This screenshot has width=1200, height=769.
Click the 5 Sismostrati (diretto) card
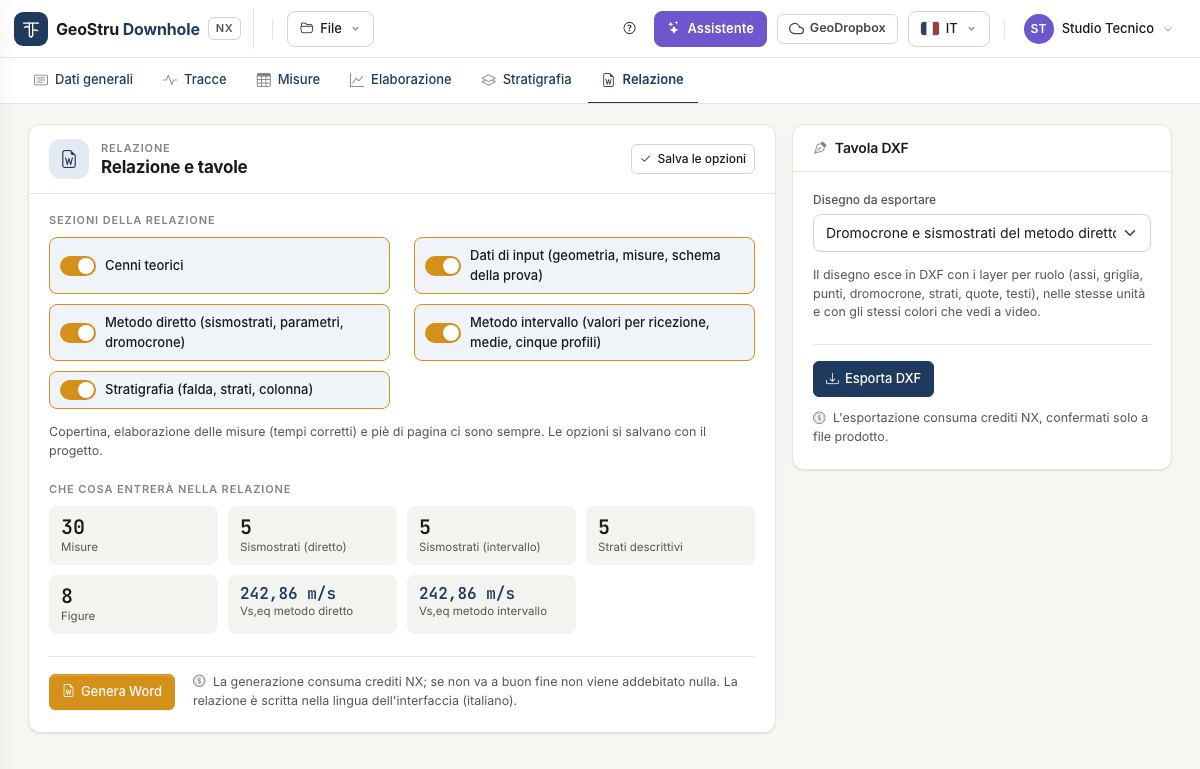312,536
